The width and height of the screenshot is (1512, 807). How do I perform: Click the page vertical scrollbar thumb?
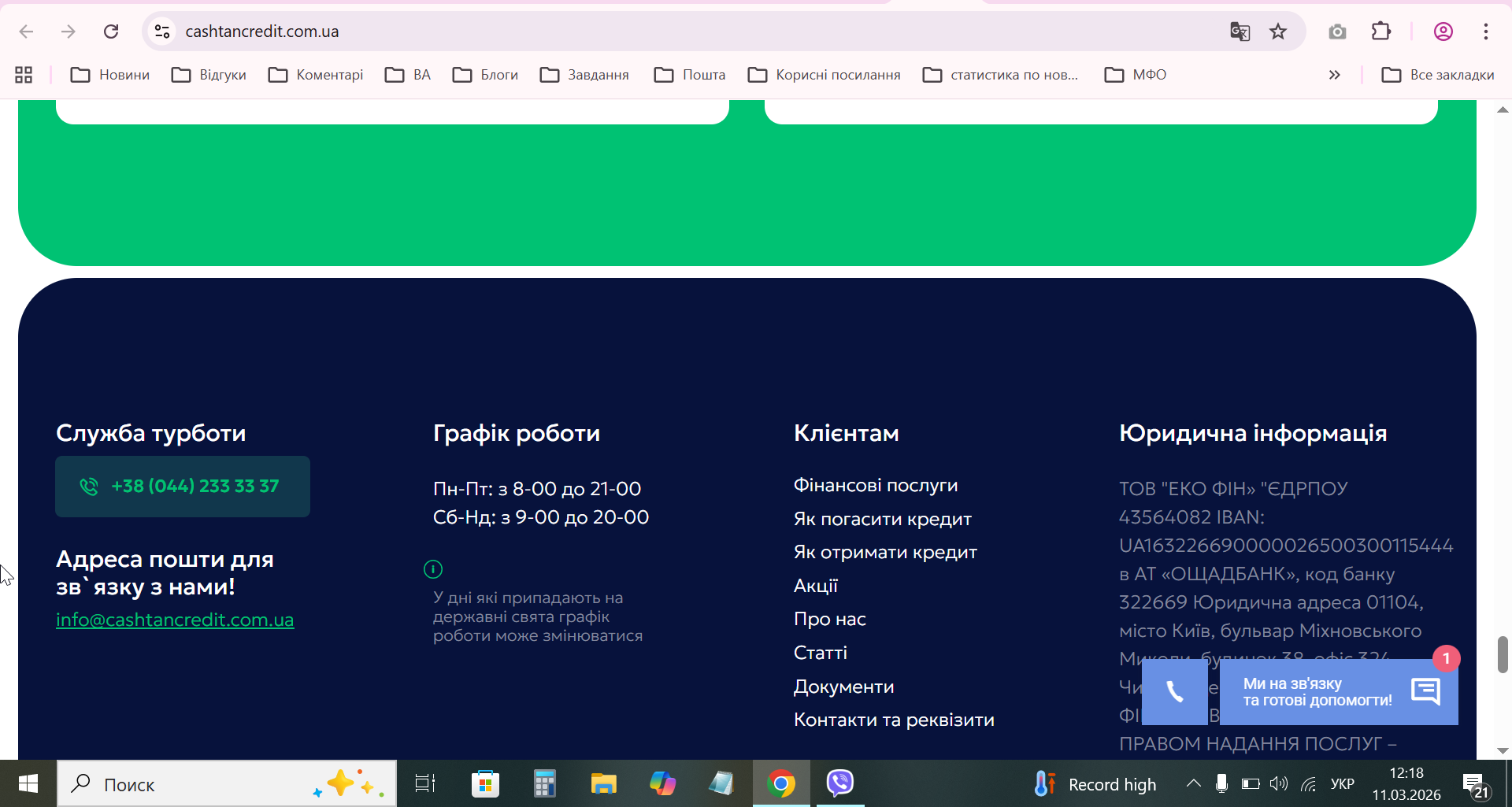click(1503, 655)
